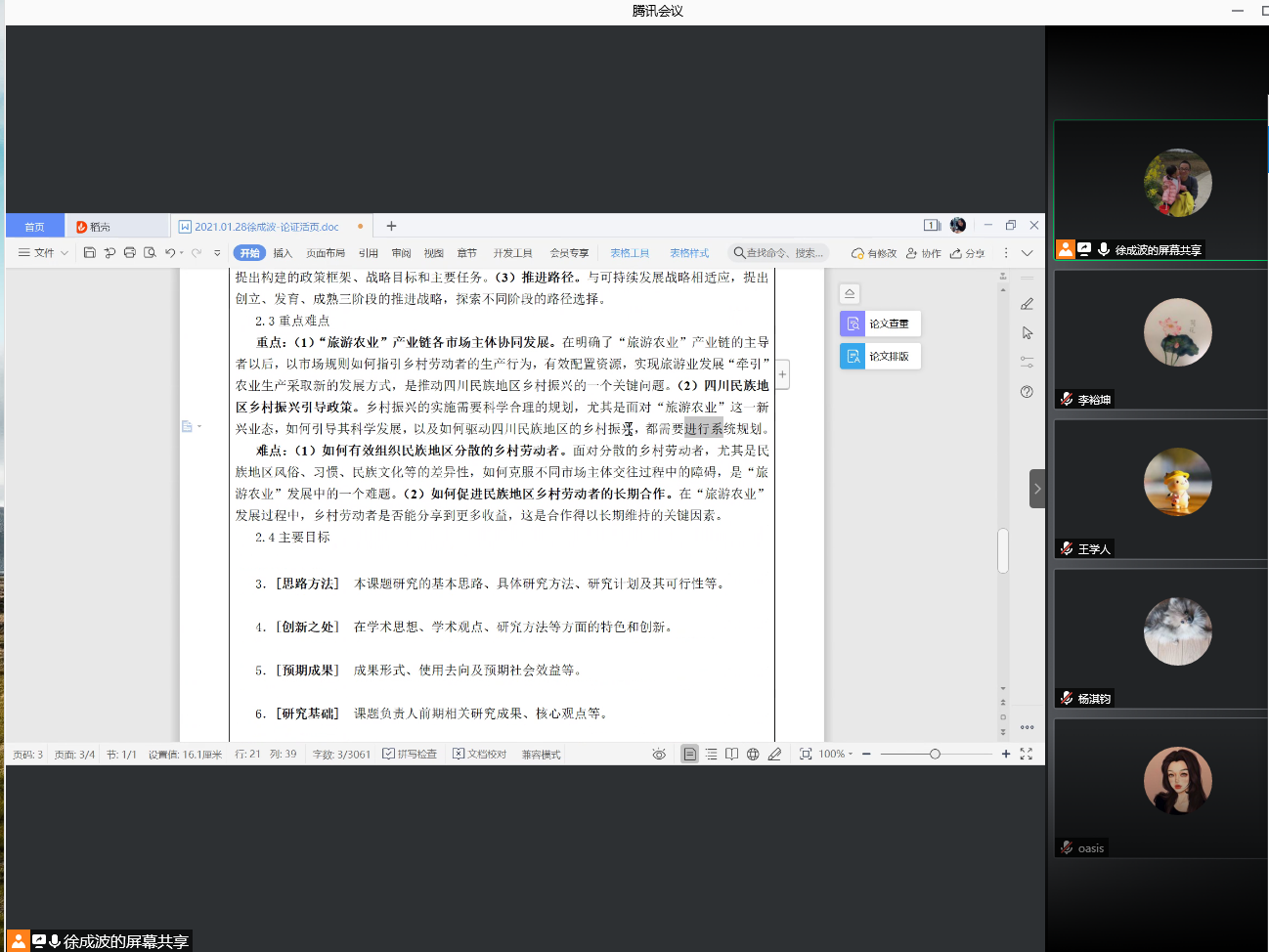
Task: Select the 开始 ribbon tab
Action: point(250,253)
